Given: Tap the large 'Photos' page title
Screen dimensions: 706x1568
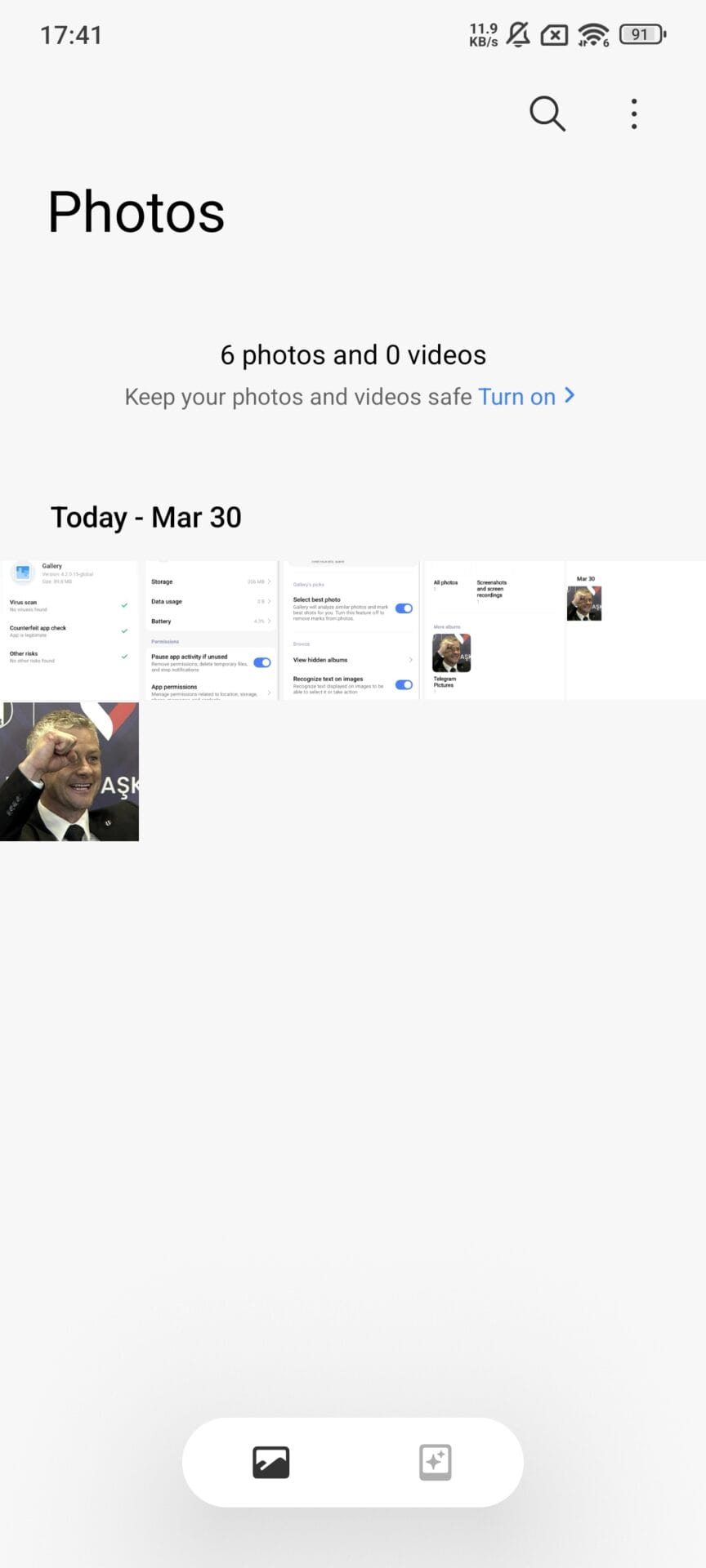Looking at the screenshot, I should pos(136,212).
